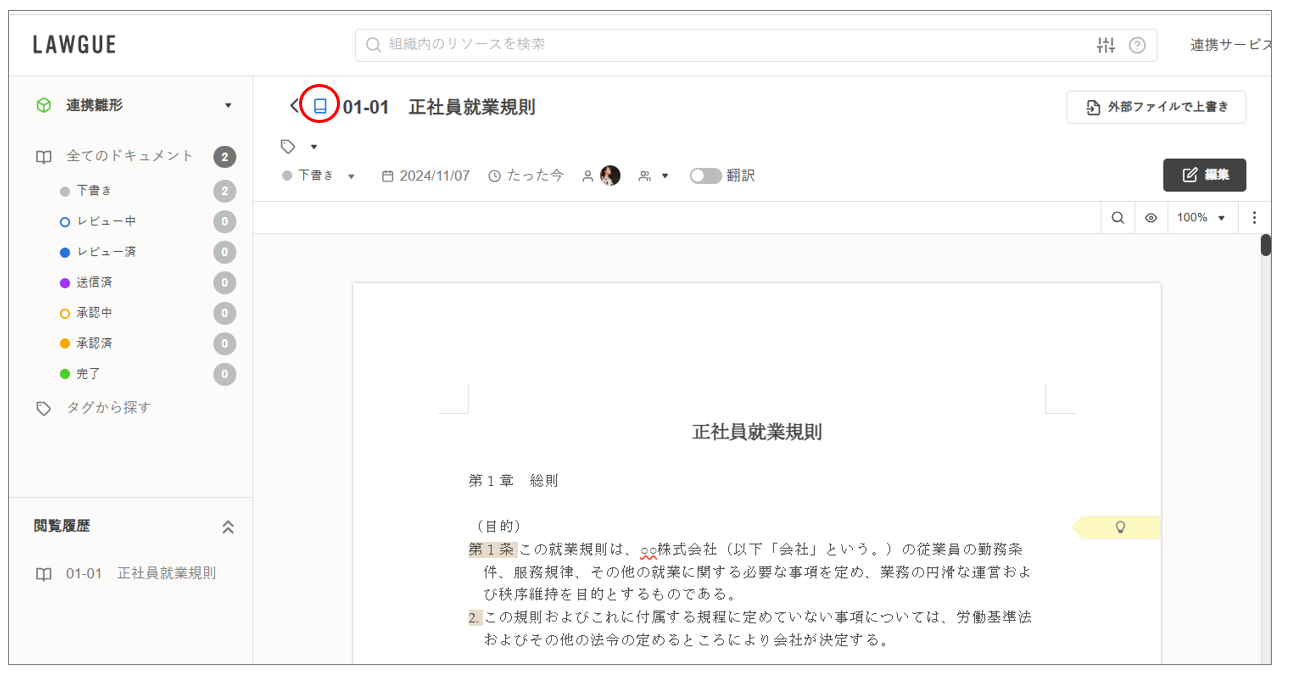Open the 100% zoom dropdown

[x=1200, y=218]
